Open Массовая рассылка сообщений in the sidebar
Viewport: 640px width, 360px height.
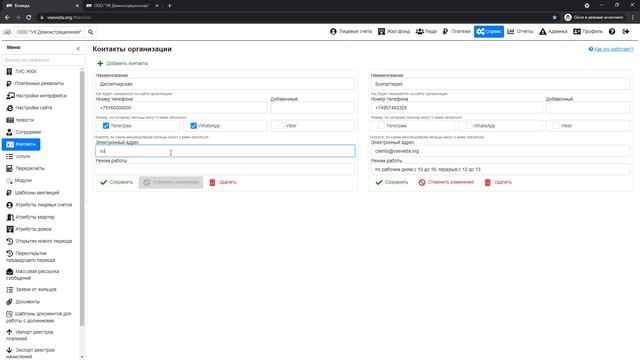click(x=33, y=275)
